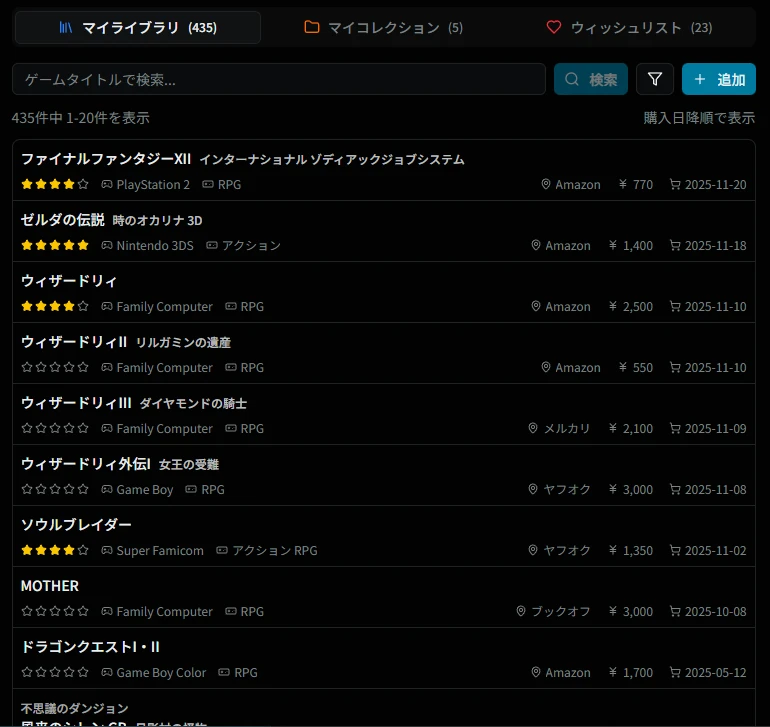Click the magnifier icon in the 検索 button
770x727 pixels.
[x=573, y=79]
